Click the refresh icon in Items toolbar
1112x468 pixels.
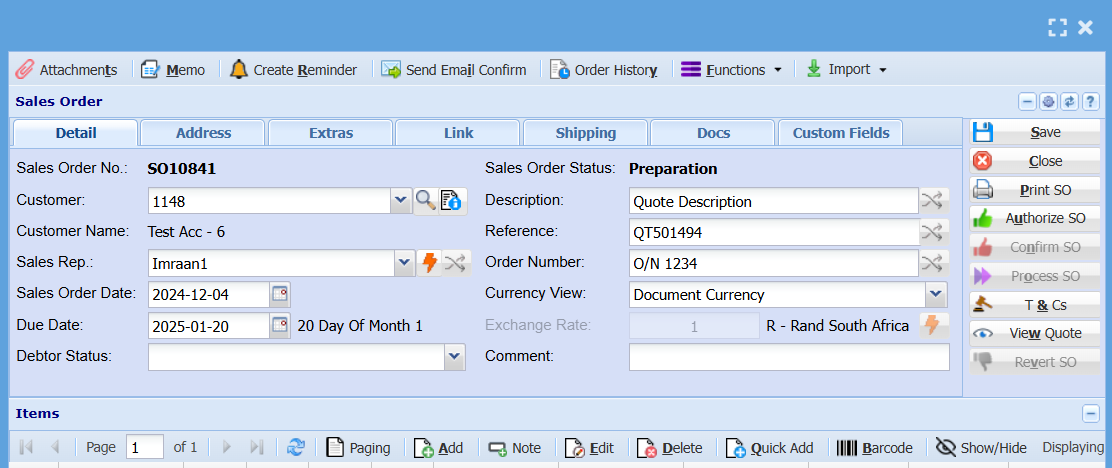click(296, 448)
